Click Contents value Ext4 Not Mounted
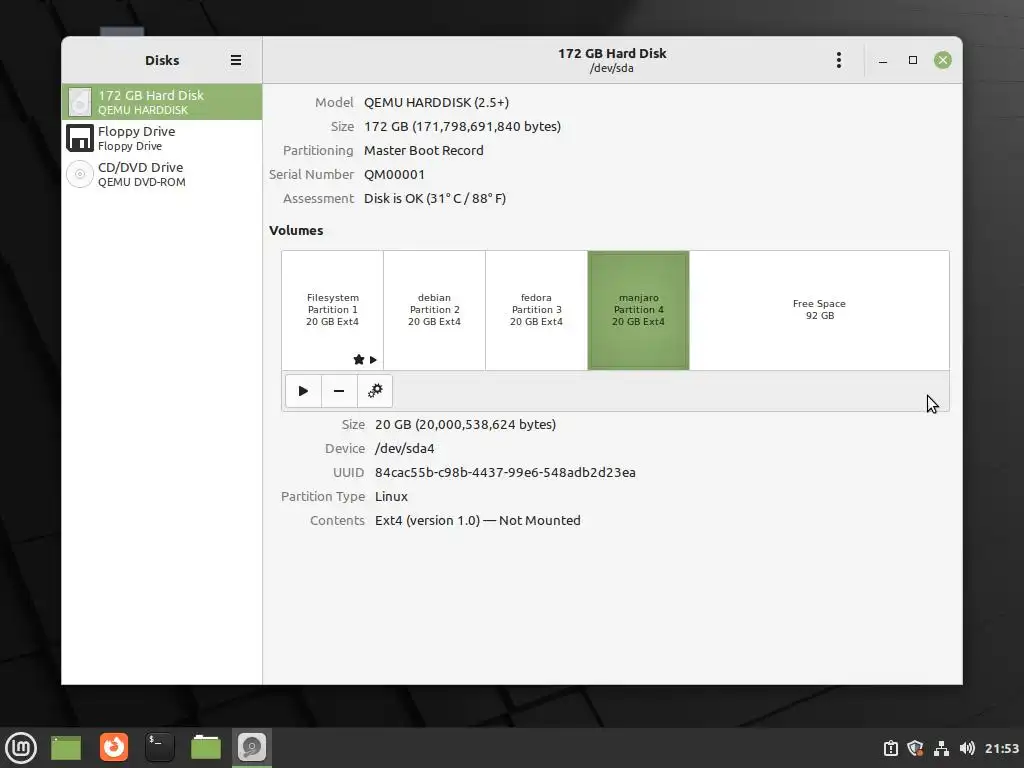Screen dimensions: 1024x768 [477, 520]
